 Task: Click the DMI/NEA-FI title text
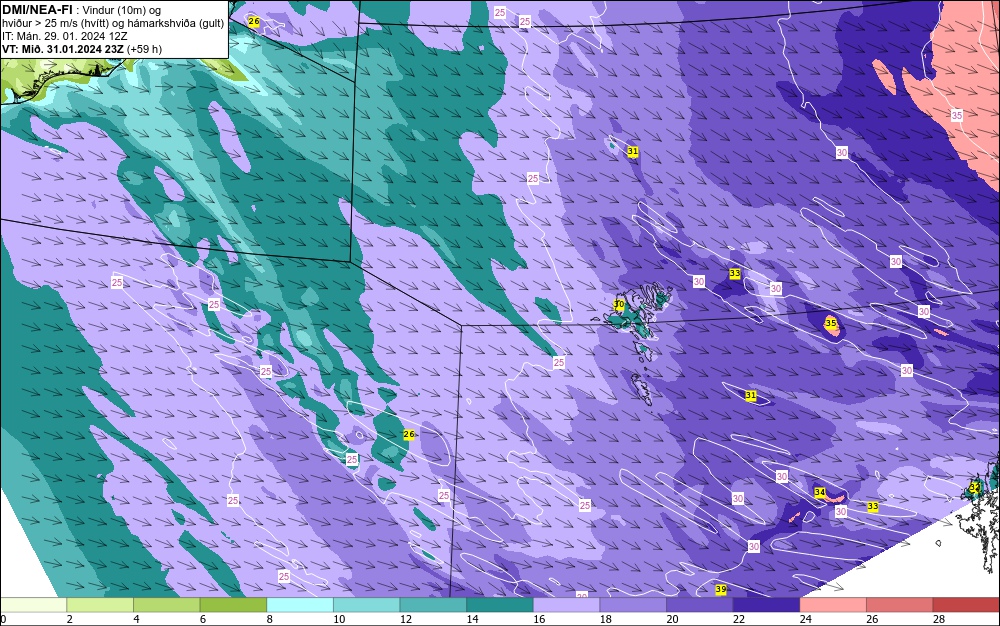click(x=37, y=10)
